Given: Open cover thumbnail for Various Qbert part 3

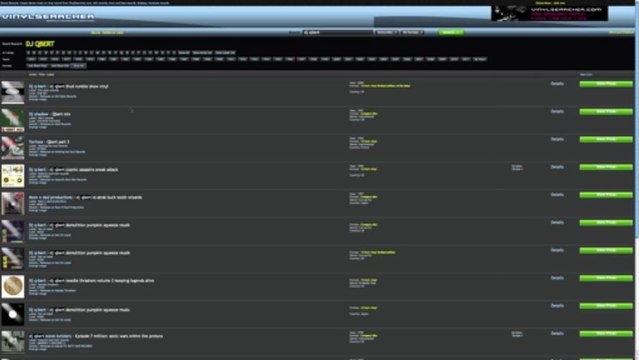Looking at the screenshot, I should [13, 148].
